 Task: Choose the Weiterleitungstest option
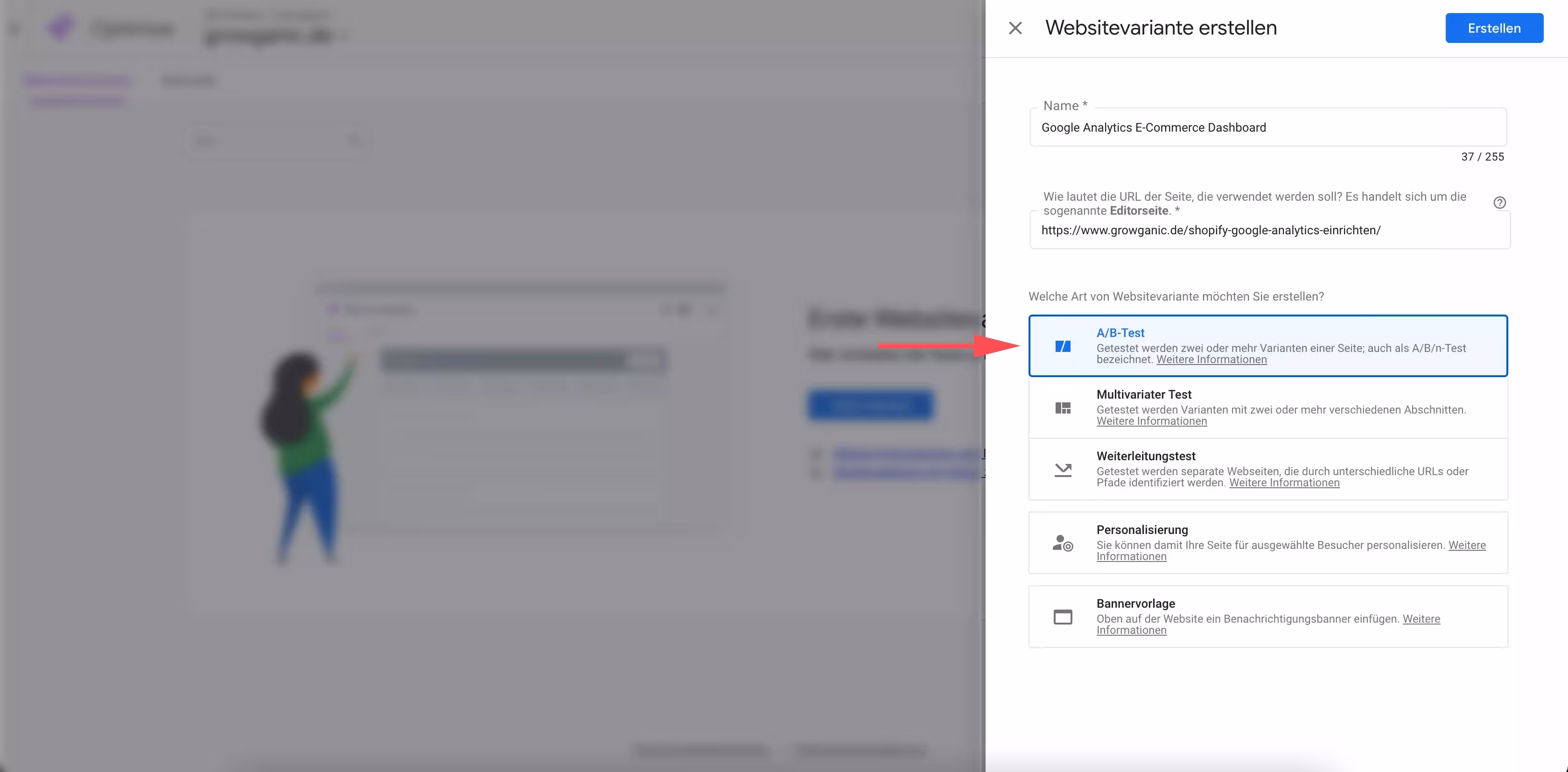pos(1268,469)
